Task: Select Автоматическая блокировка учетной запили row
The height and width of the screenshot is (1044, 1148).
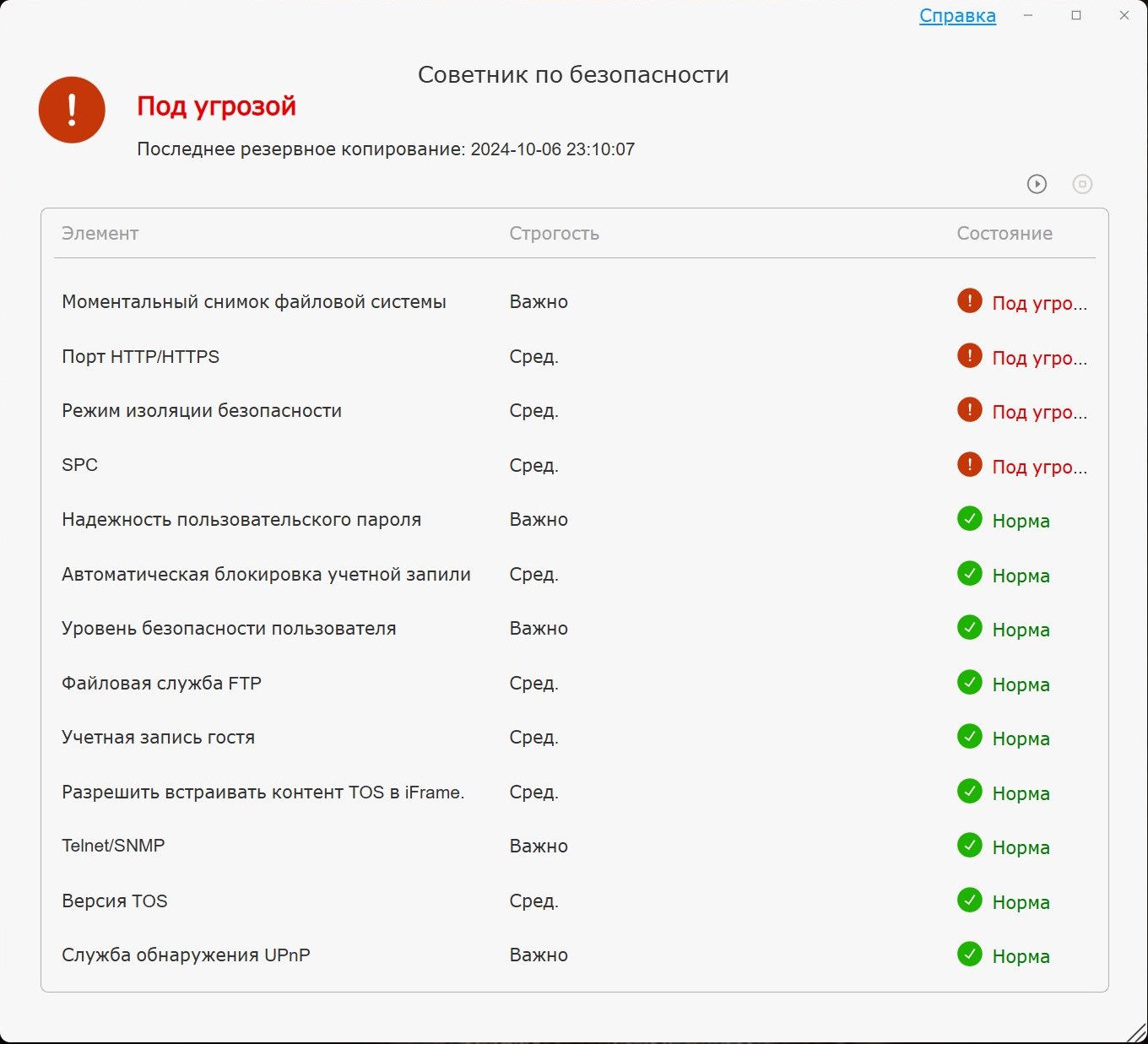Action: pyautogui.click(x=266, y=575)
